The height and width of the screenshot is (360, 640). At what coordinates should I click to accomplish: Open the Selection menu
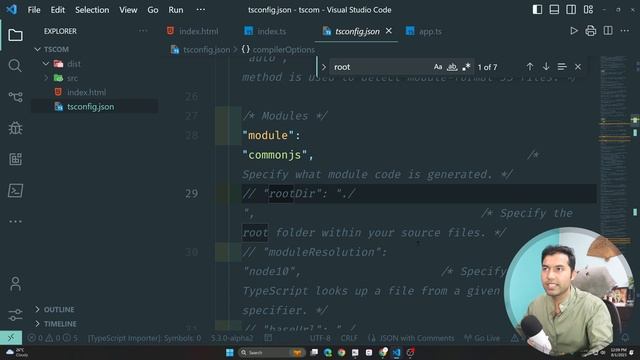tap(92, 10)
